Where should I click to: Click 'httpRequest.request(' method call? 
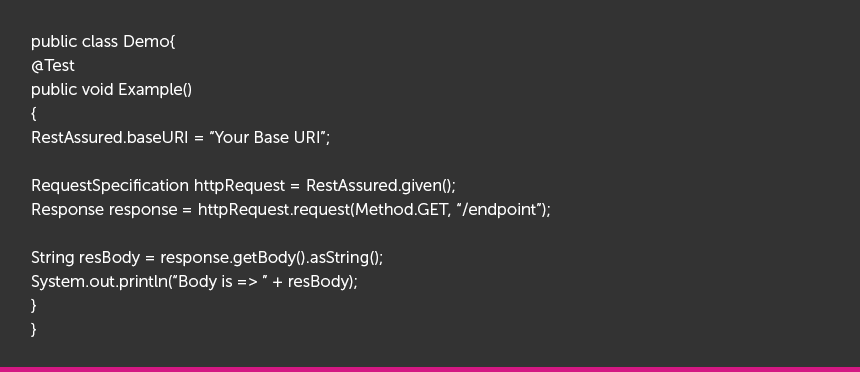(x=276, y=210)
